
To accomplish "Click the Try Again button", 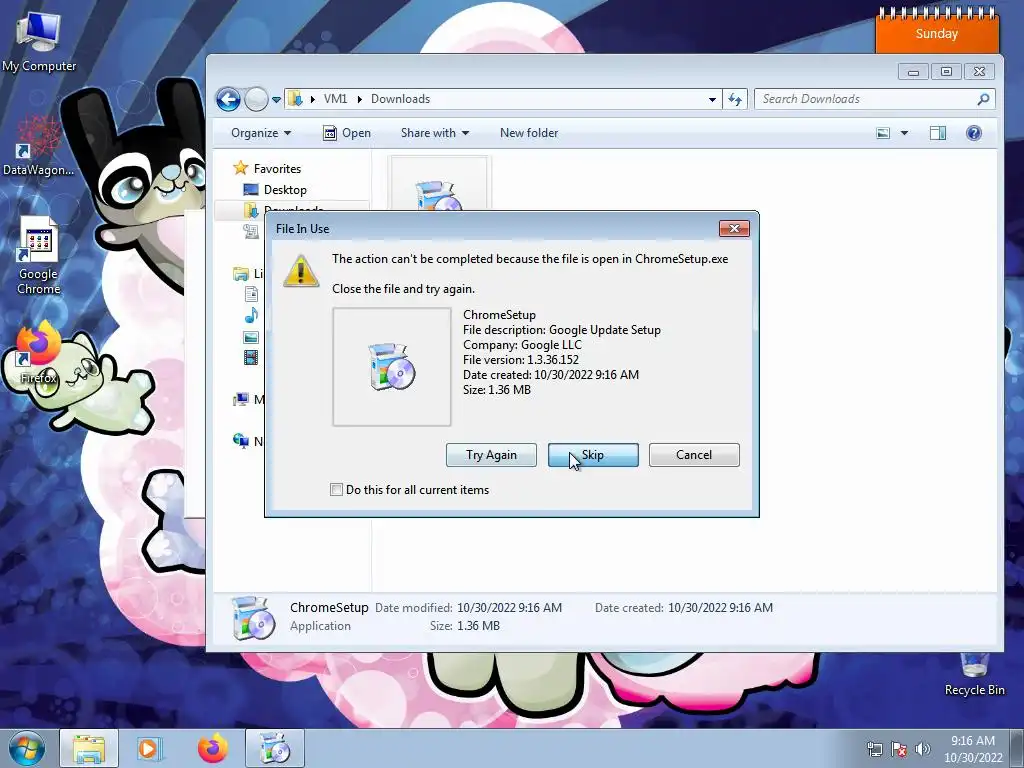I will coord(491,455).
